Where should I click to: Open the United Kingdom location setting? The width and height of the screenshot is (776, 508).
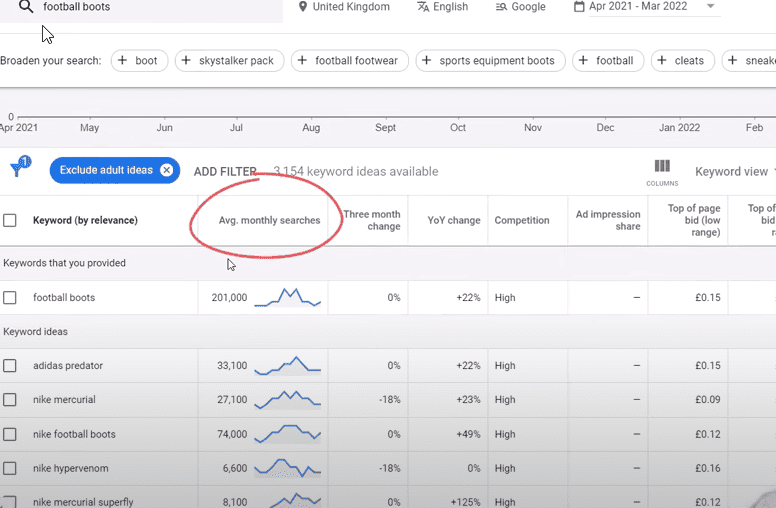(x=344, y=7)
